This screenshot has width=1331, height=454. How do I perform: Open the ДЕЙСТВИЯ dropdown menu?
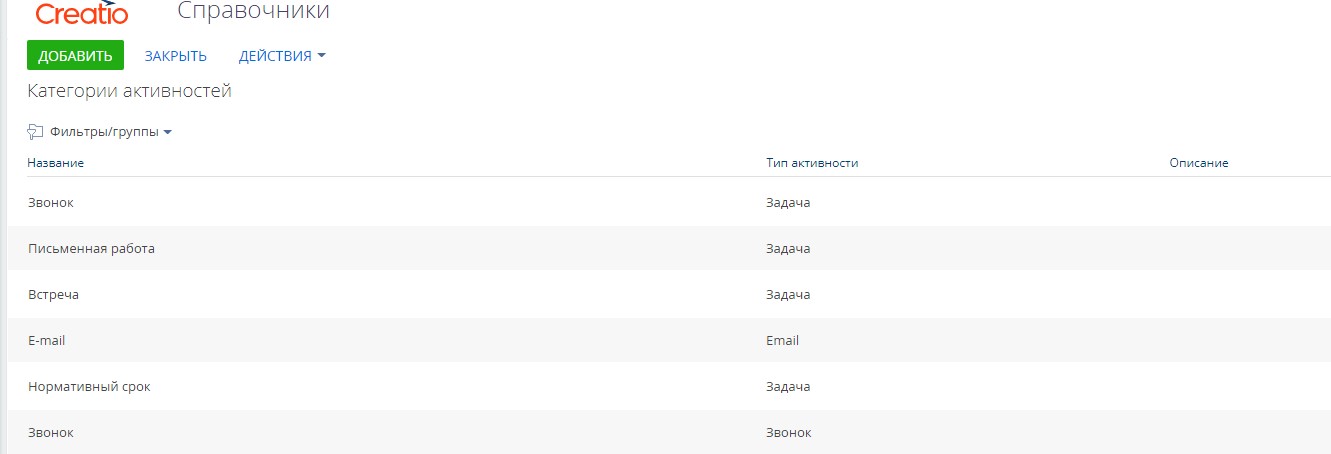(x=282, y=56)
